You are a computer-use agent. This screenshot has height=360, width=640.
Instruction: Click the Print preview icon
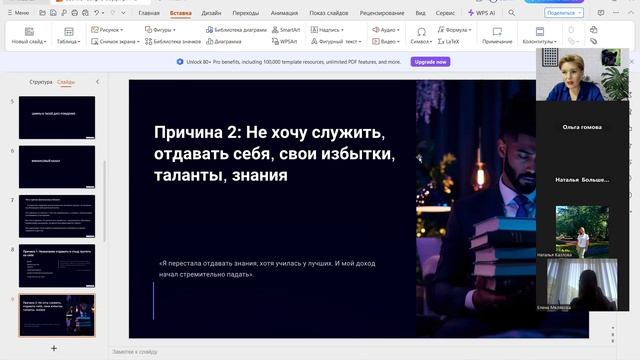click(x=85, y=13)
